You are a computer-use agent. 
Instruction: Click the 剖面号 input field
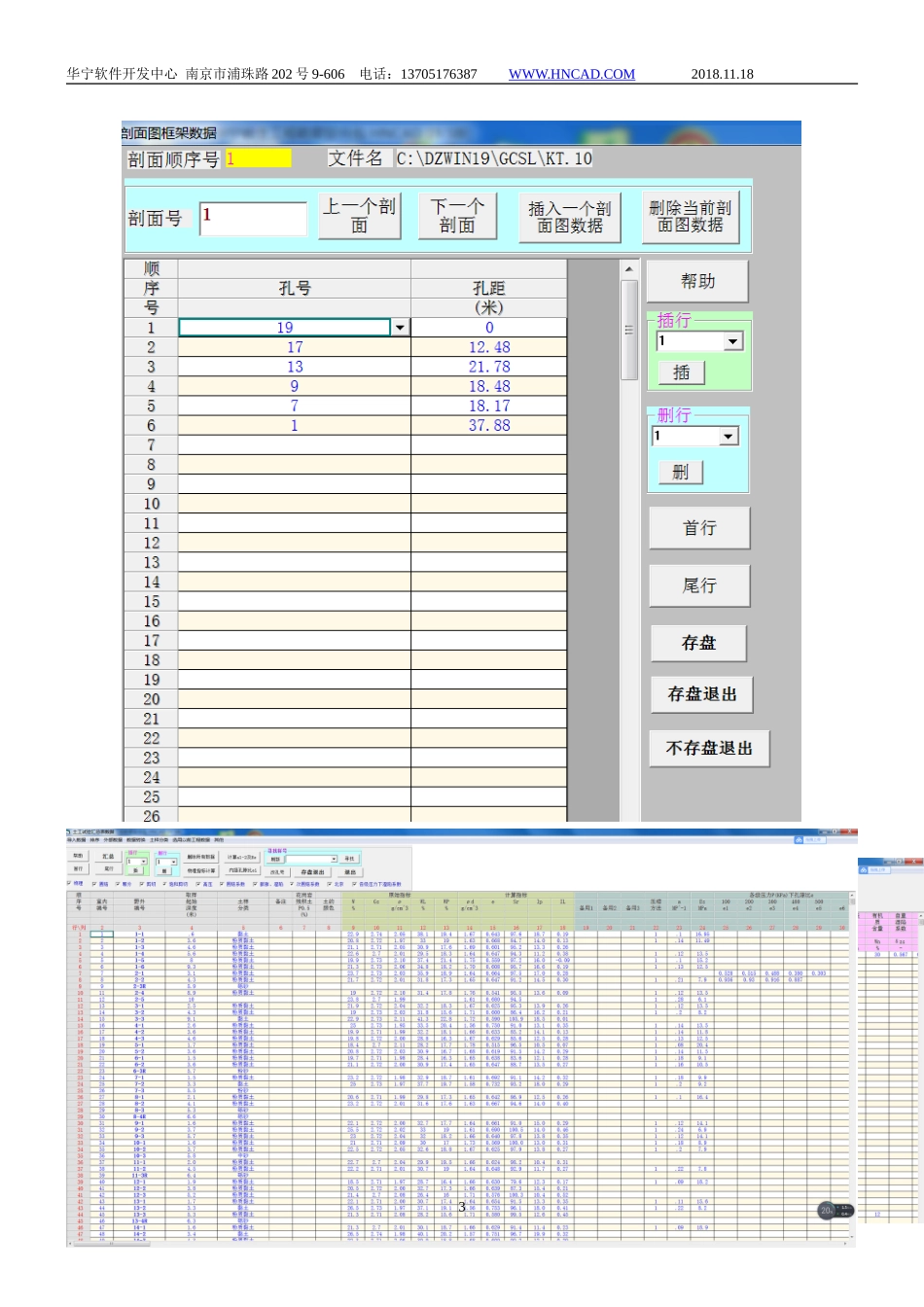click(253, 218)
